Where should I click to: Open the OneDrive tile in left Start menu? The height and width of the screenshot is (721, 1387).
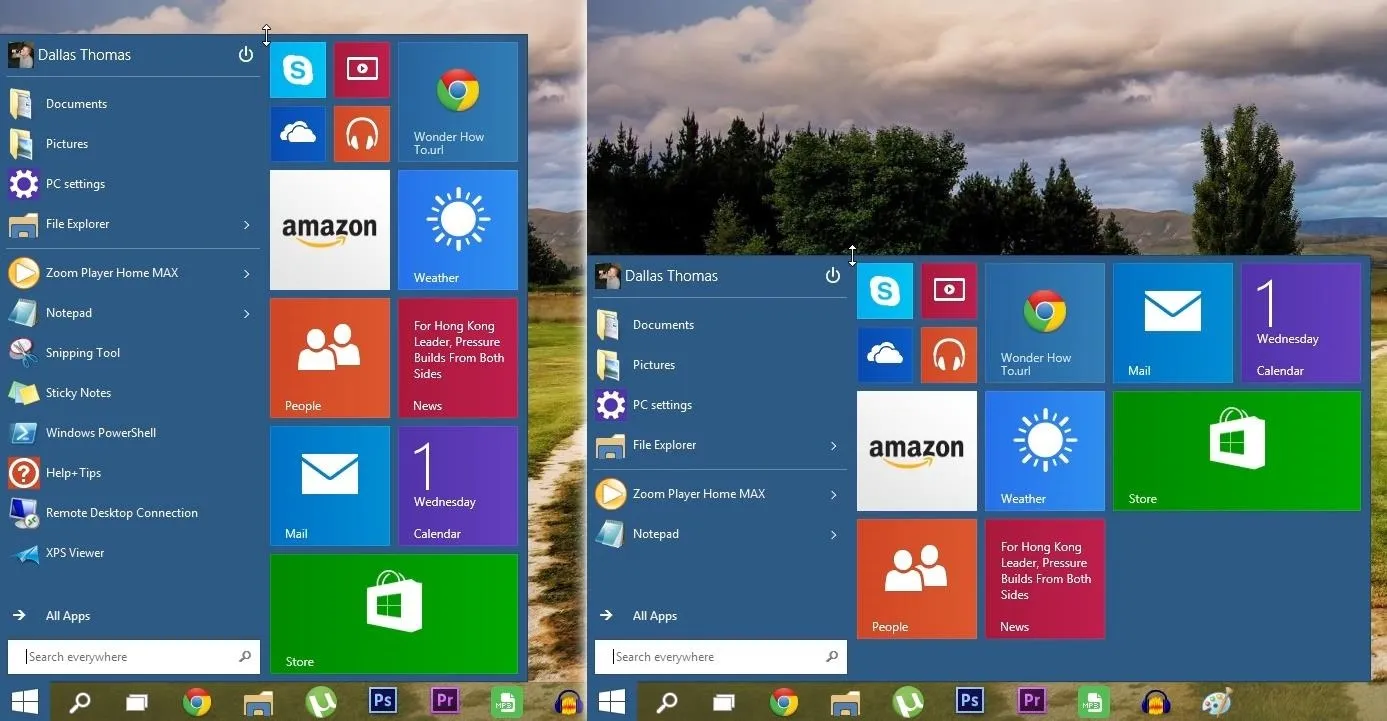pos(298,134)
